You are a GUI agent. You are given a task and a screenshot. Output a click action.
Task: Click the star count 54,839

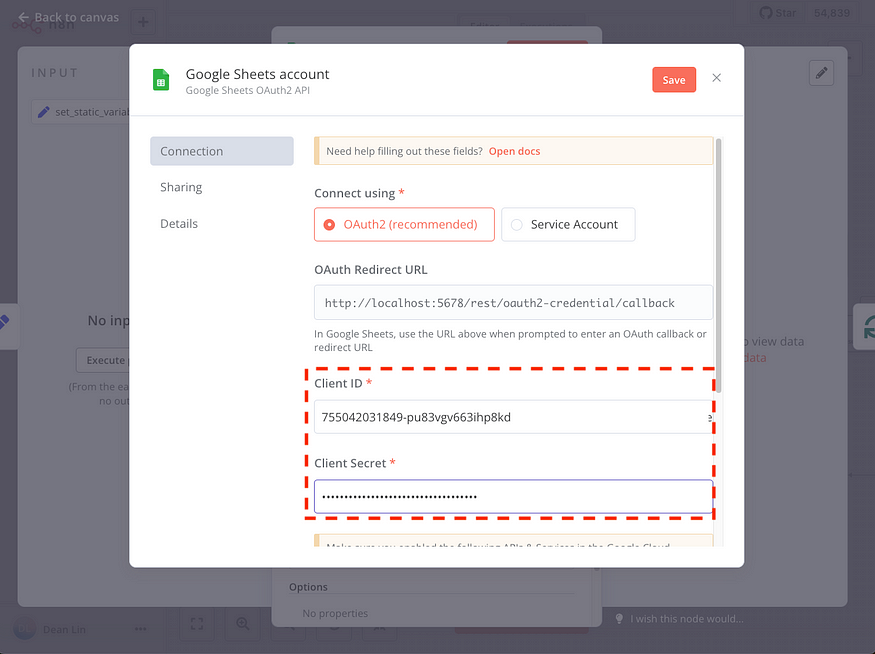pyautogui.click(x=831, y=13)
